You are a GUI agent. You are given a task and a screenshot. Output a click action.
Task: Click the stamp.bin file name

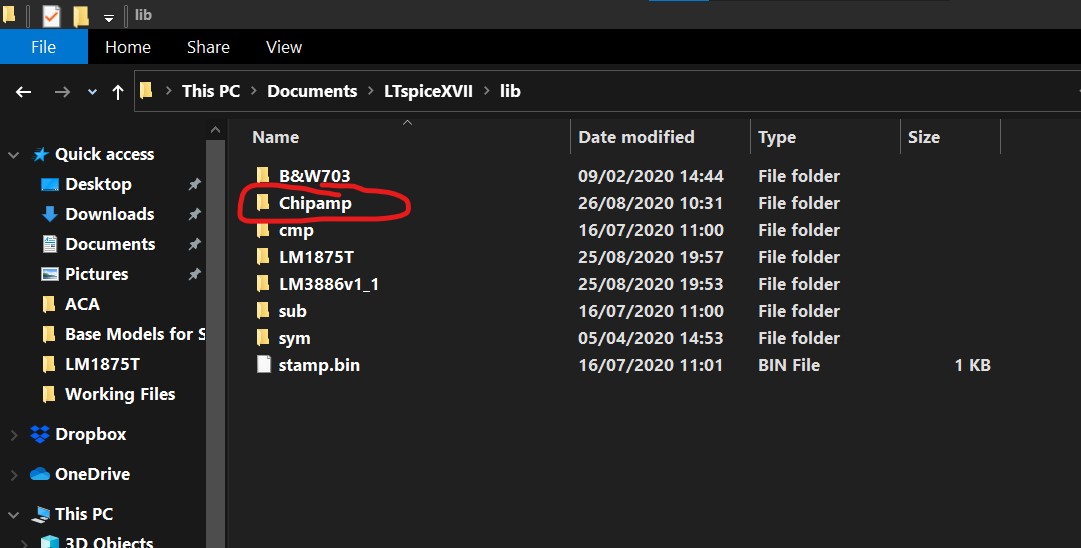(x=319, y=365)
